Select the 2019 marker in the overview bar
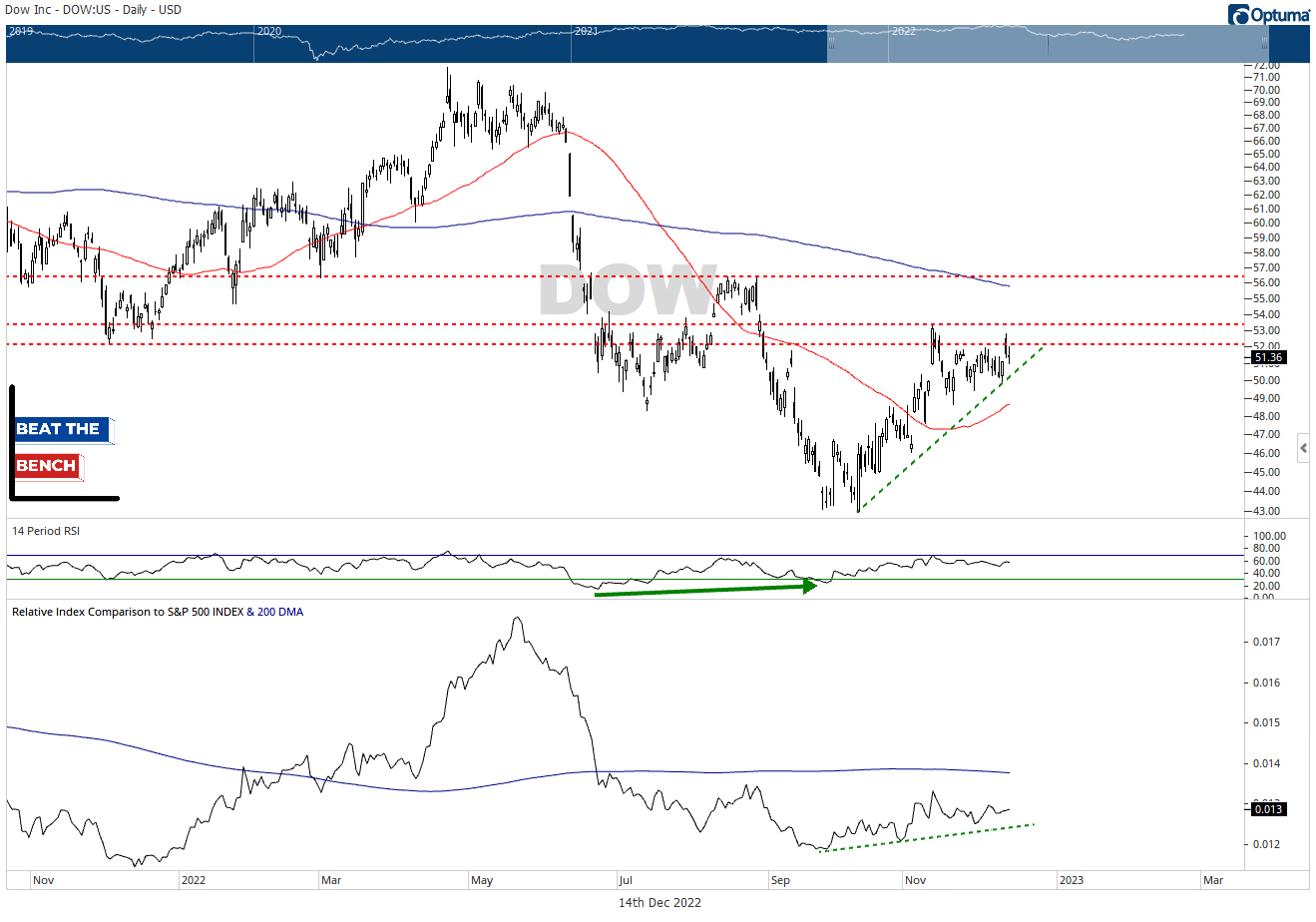The height and width of the screenshot is (922, 1316). click(21, 31)
